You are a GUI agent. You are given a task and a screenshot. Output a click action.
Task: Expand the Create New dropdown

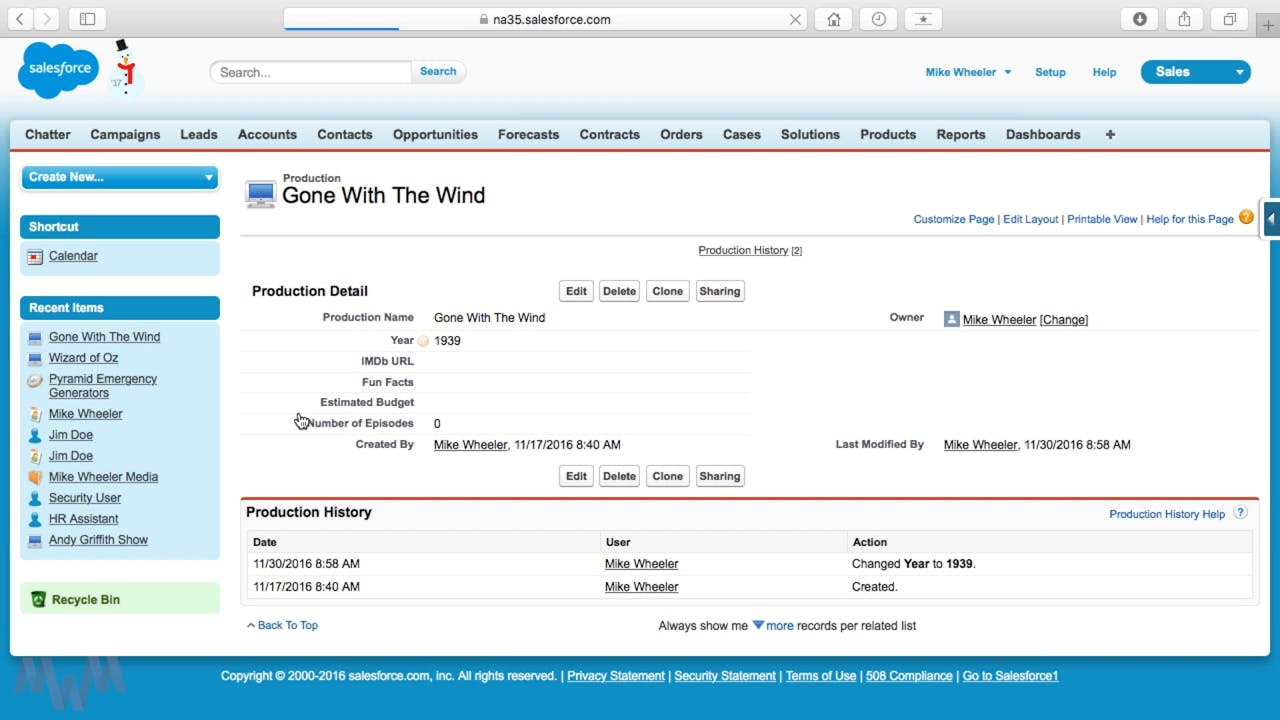(x=120, y=177)
